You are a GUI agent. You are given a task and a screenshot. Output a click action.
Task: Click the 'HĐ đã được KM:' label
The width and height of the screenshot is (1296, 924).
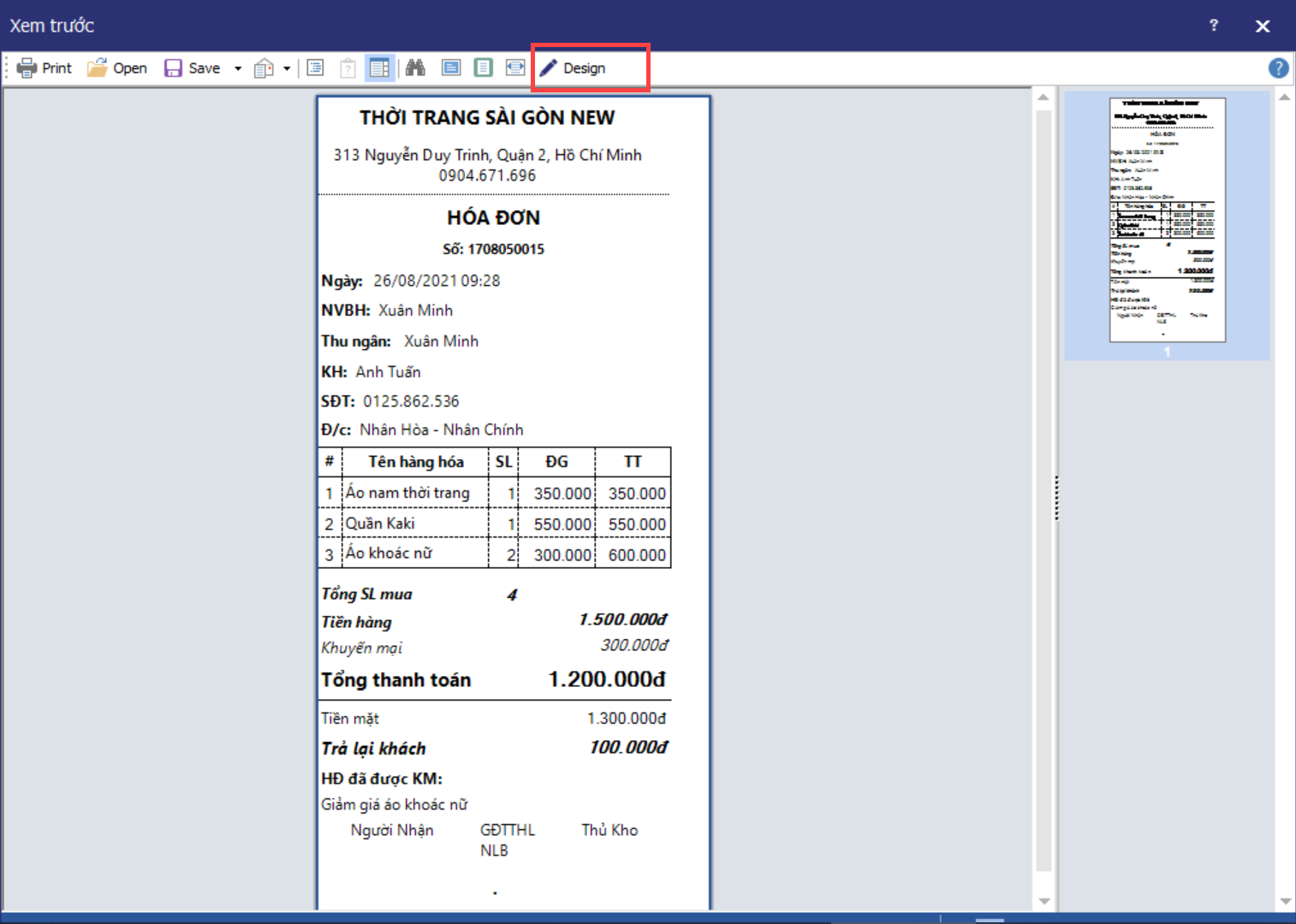[382, 779]
